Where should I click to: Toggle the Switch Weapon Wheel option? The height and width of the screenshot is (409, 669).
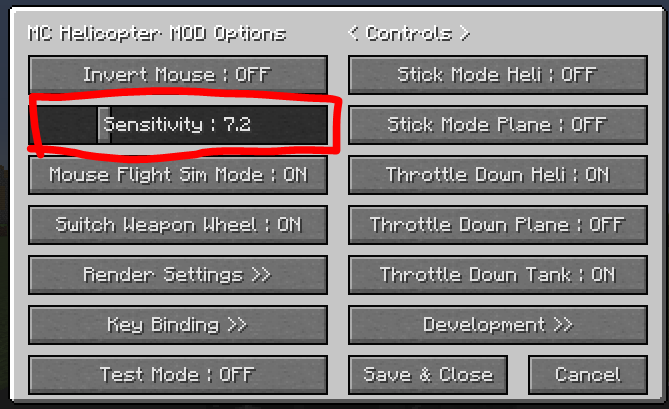click(x=178, y=225)
